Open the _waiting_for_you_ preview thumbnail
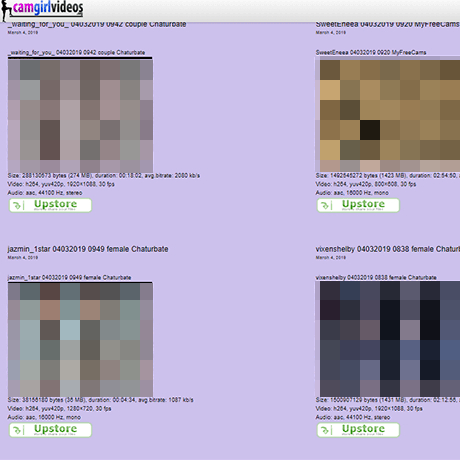This screenshot has height=460, width=460. [x=80, y=115]
